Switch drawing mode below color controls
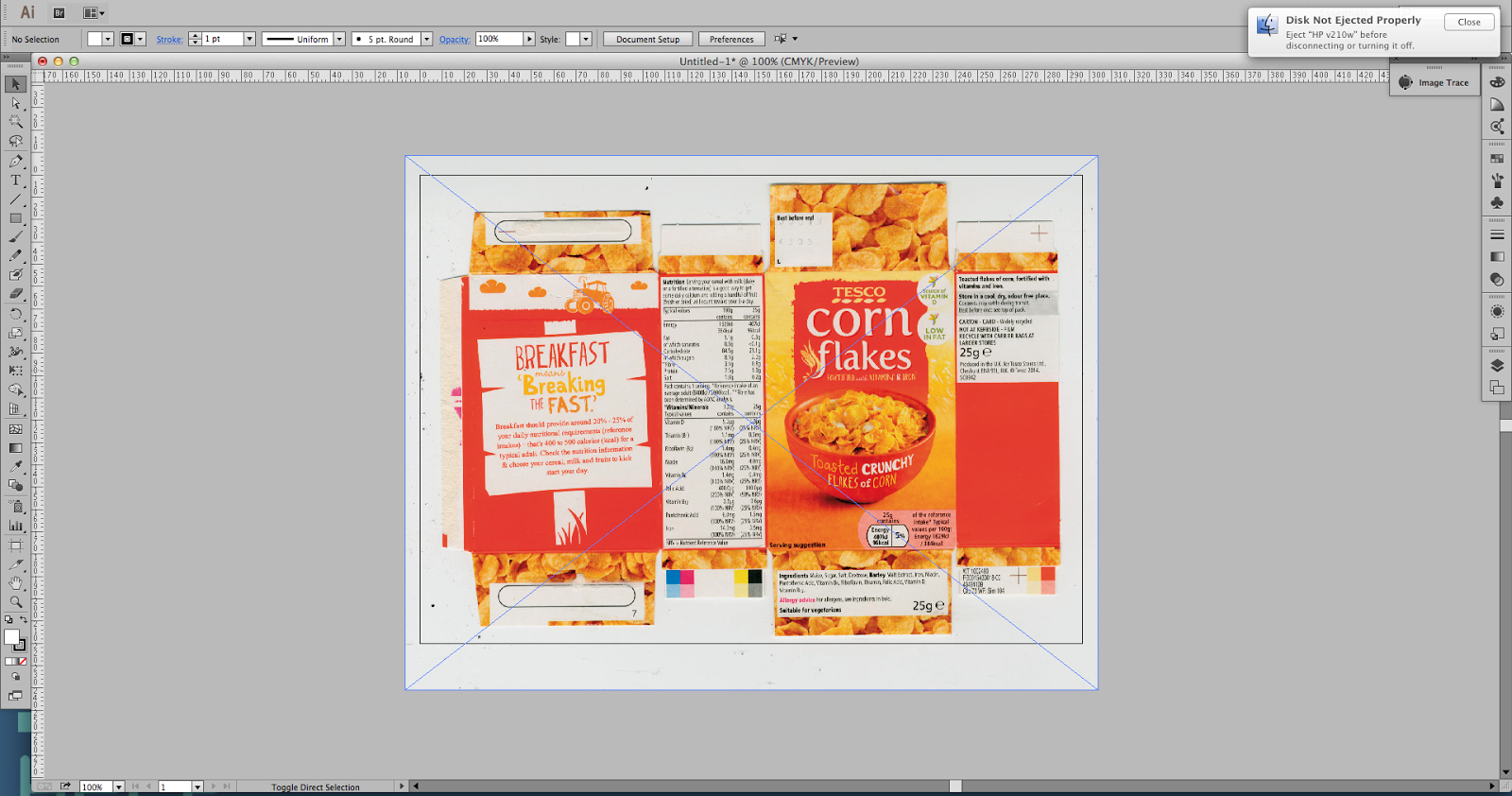Image resolution: width=1512 pixels, height=796 pixels. click(15, 677)
